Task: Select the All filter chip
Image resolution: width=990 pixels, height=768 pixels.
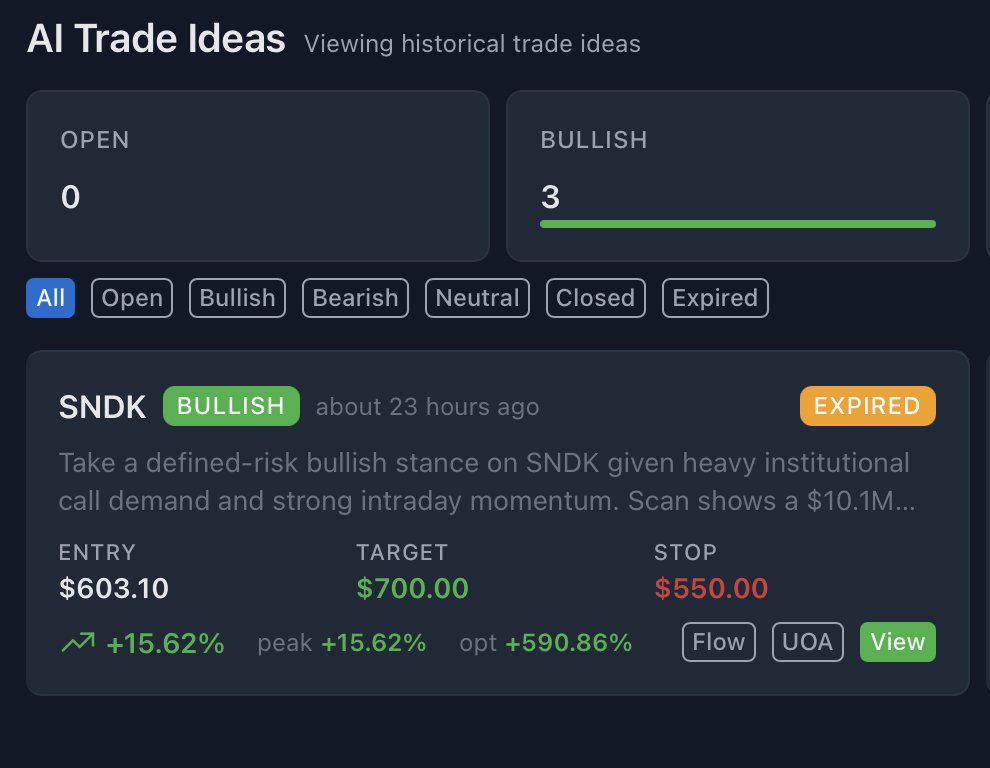Action: (51, 298)
